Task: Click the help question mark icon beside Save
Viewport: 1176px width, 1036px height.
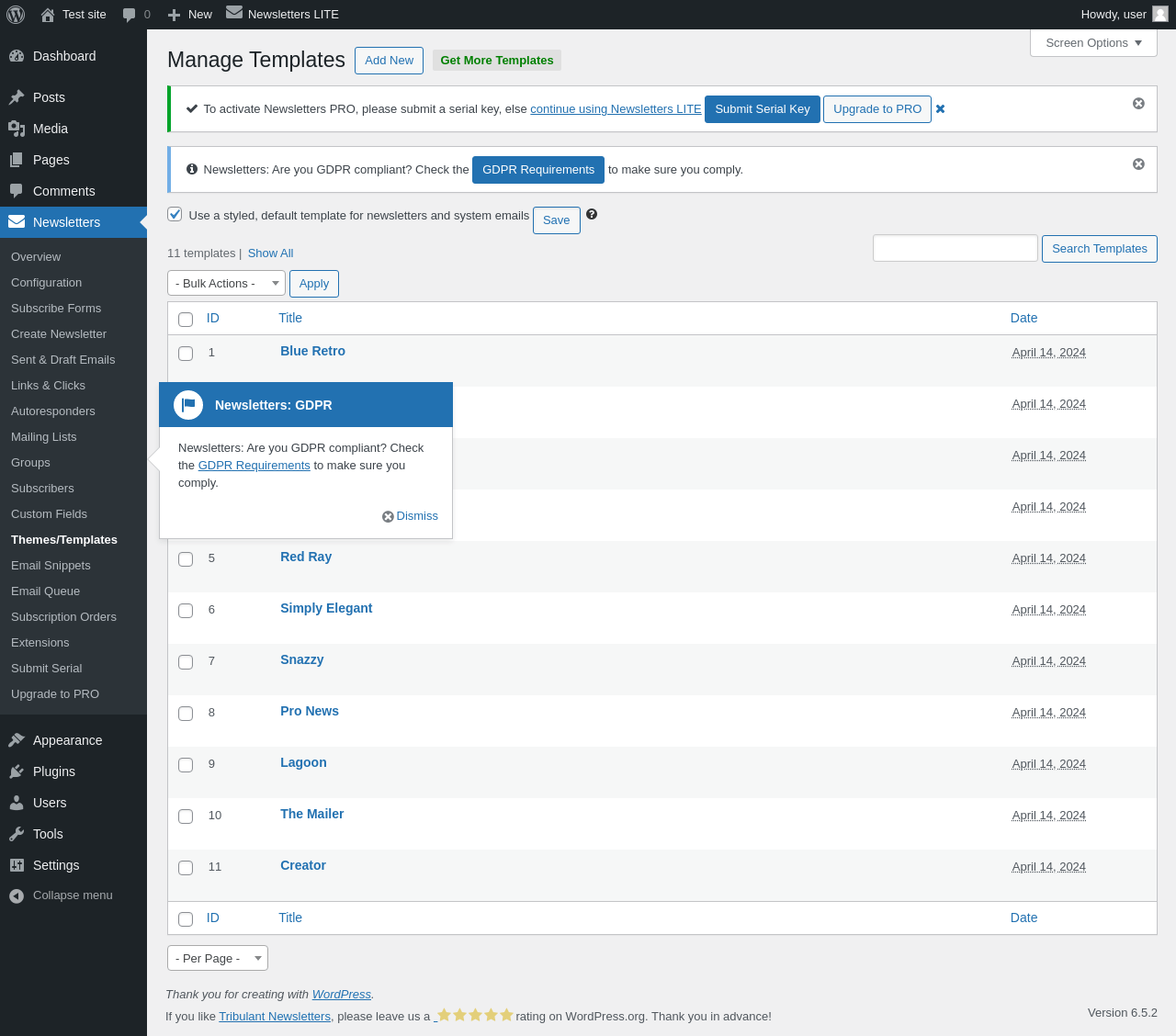Action: point(592,214)
